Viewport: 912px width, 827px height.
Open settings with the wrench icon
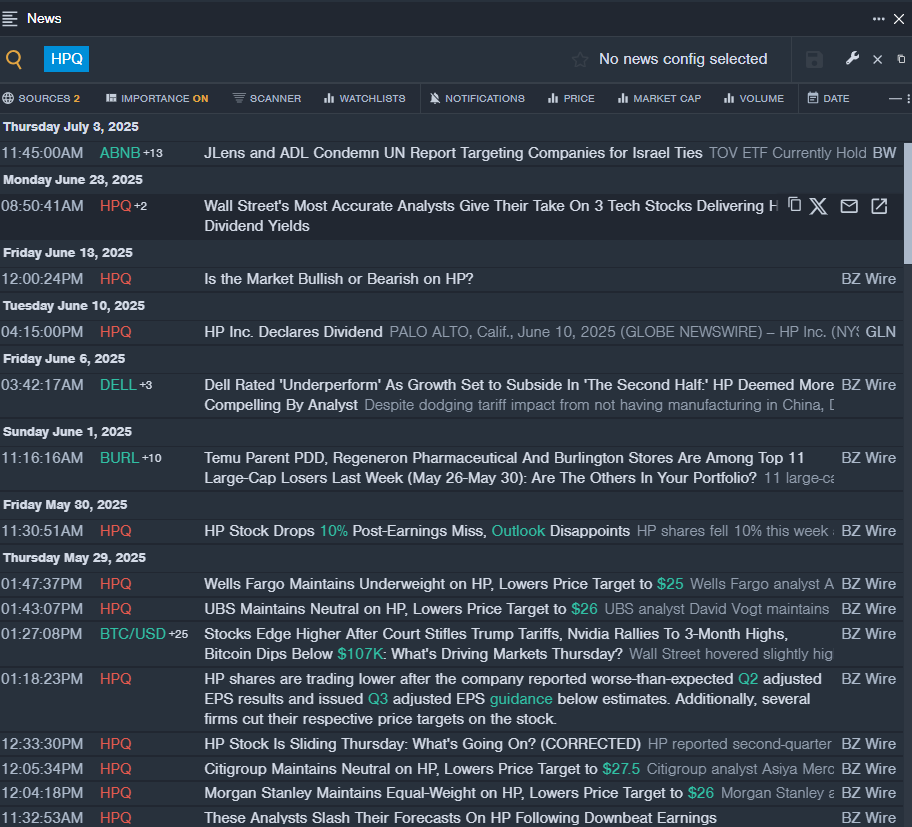[852, 58]
